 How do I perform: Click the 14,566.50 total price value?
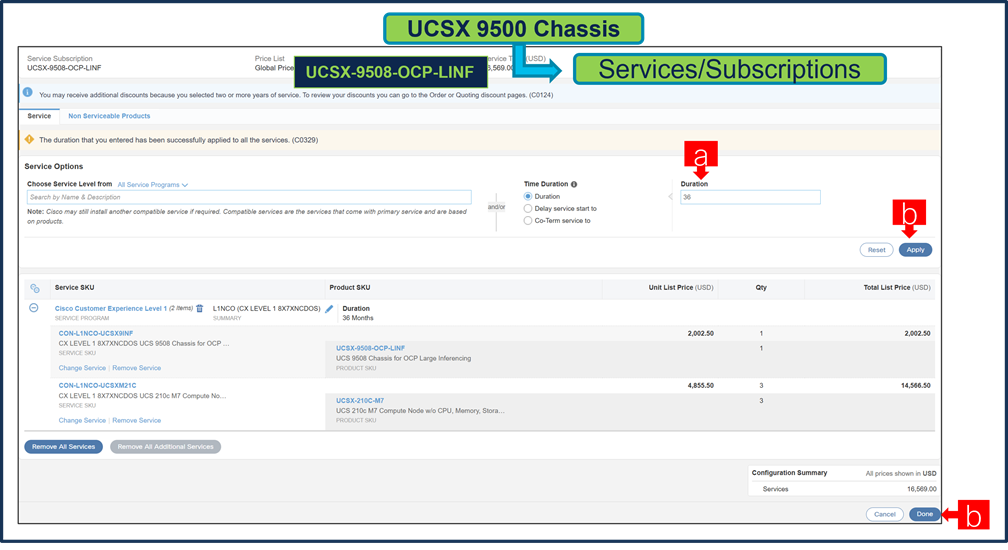click(x=915, y=386)
